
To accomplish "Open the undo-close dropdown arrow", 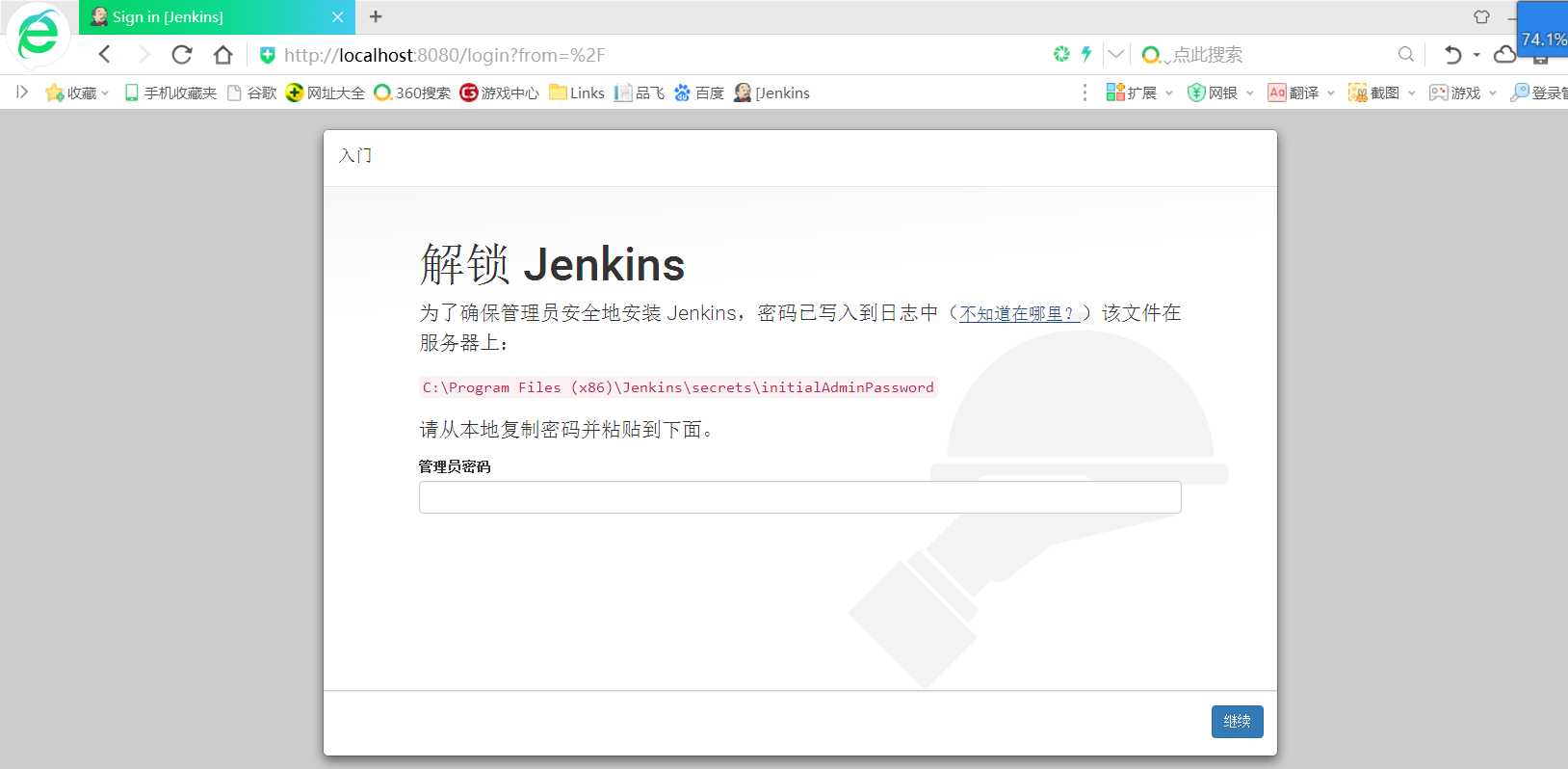I will [x=1477, y=55].
